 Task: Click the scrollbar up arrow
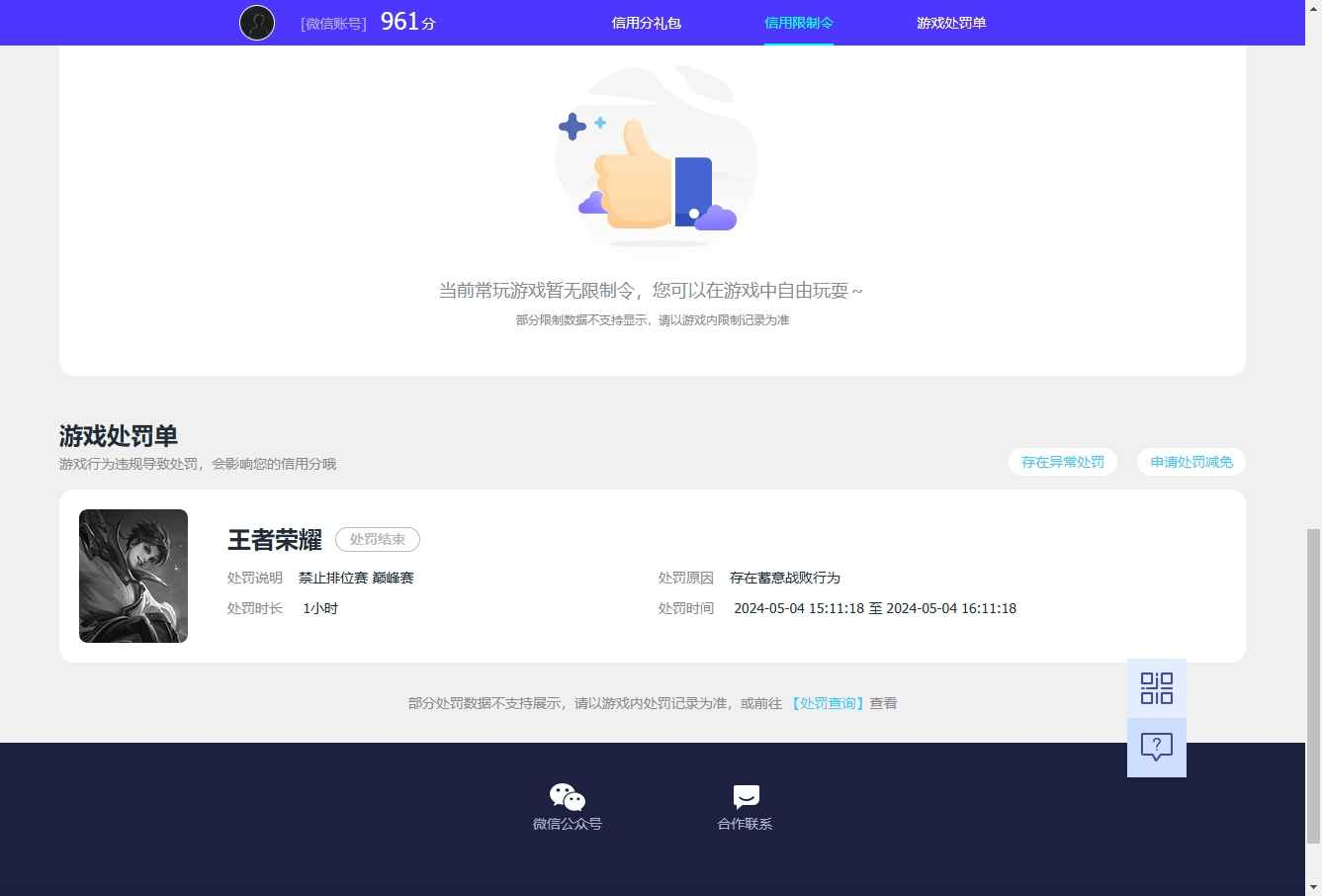point(1313,8)
